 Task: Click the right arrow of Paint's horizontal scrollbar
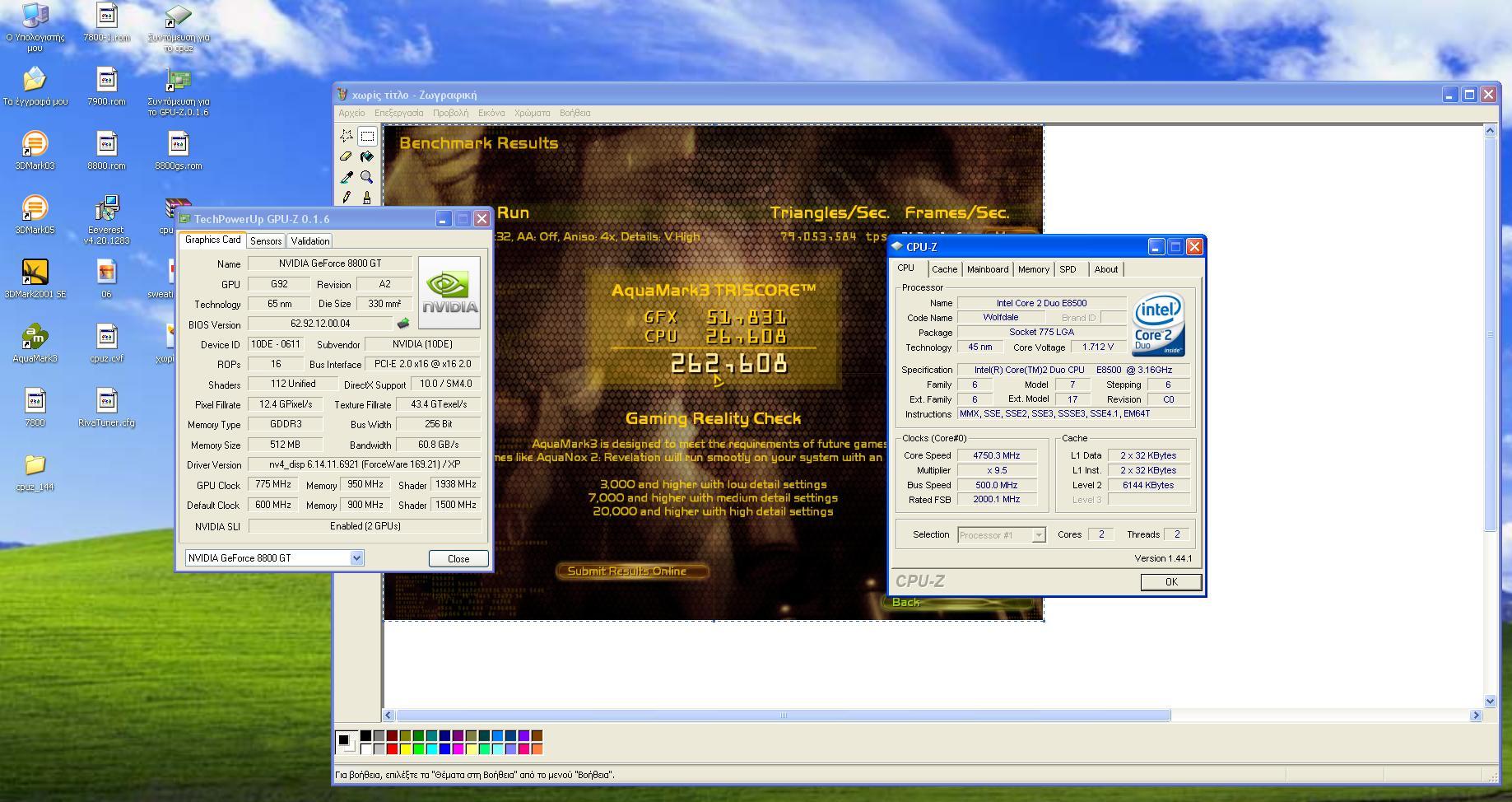[1476, 716]
